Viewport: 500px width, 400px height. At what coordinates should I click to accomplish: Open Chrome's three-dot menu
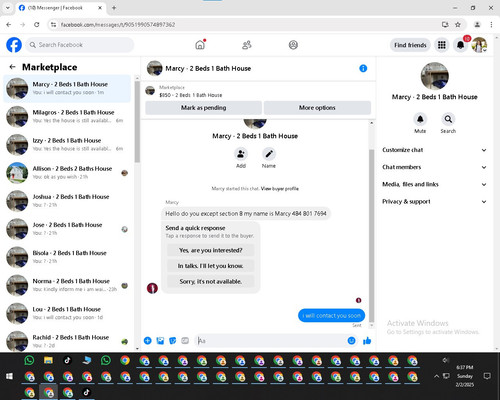[491, 24]
